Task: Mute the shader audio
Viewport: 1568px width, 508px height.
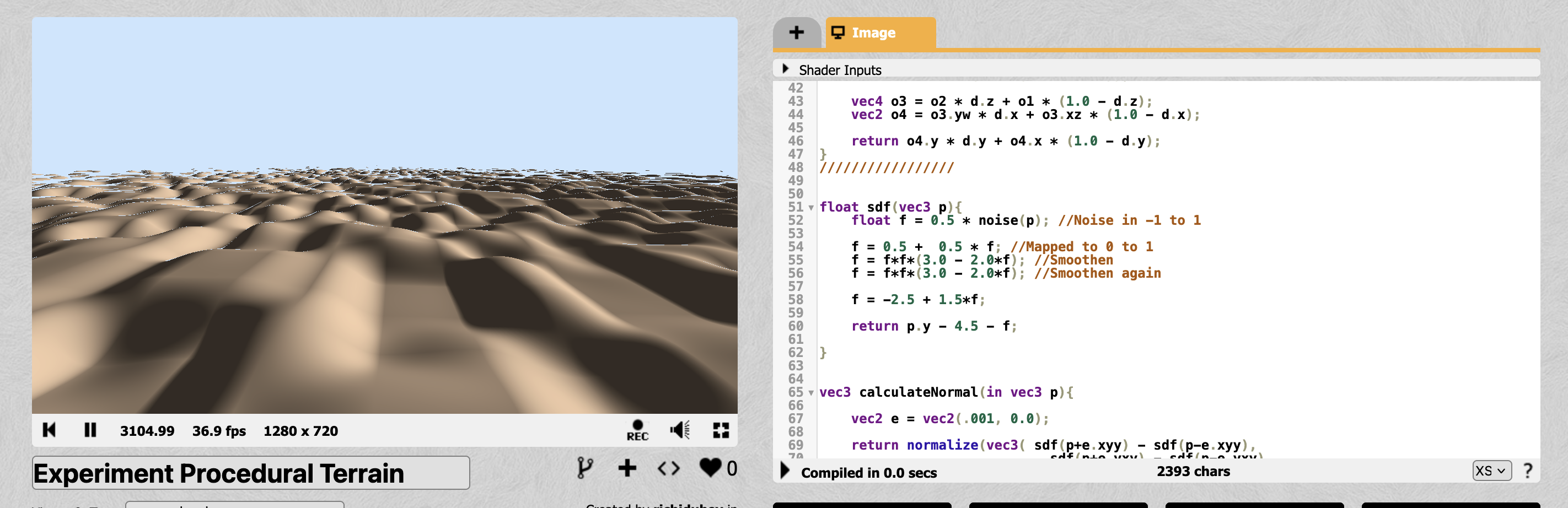Action: [680, 430]
